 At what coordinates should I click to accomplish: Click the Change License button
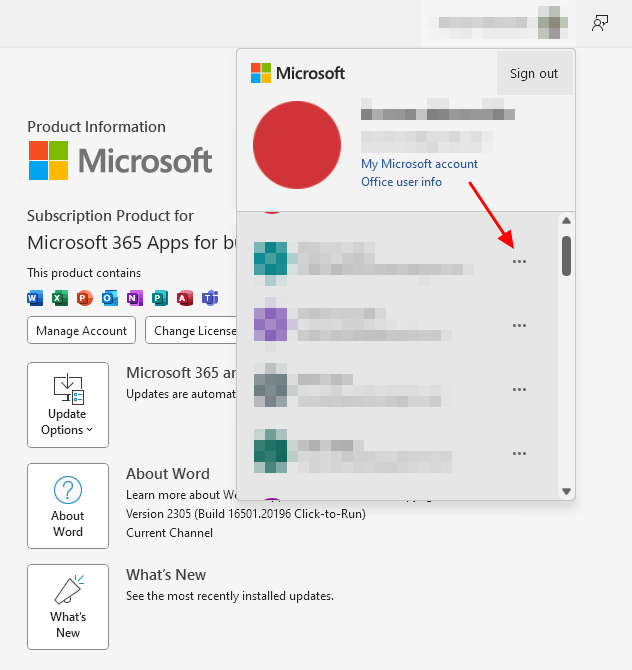(191, 330)
